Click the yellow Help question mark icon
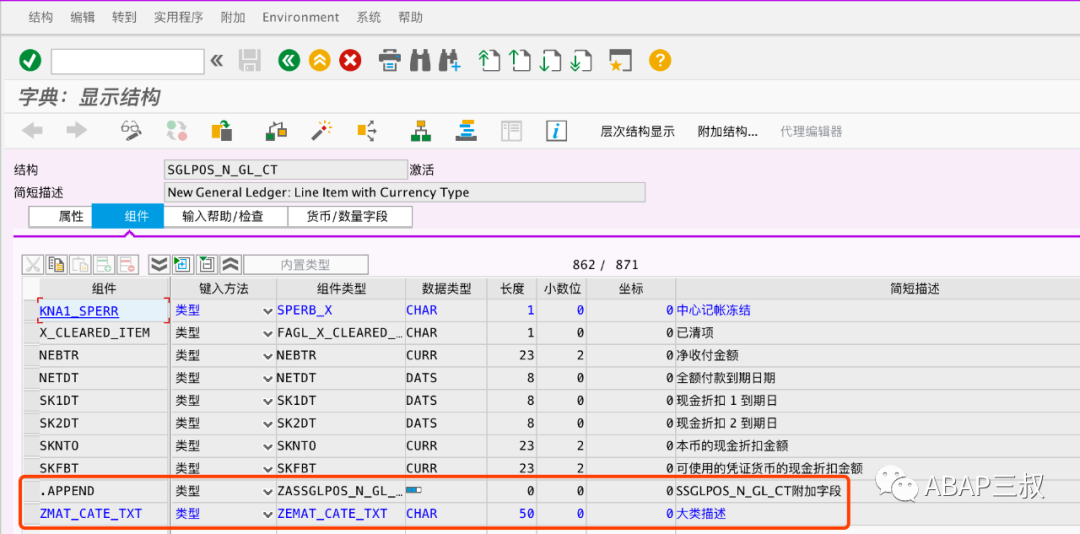This screenshot has height=534, width=1080. (660, 61)
